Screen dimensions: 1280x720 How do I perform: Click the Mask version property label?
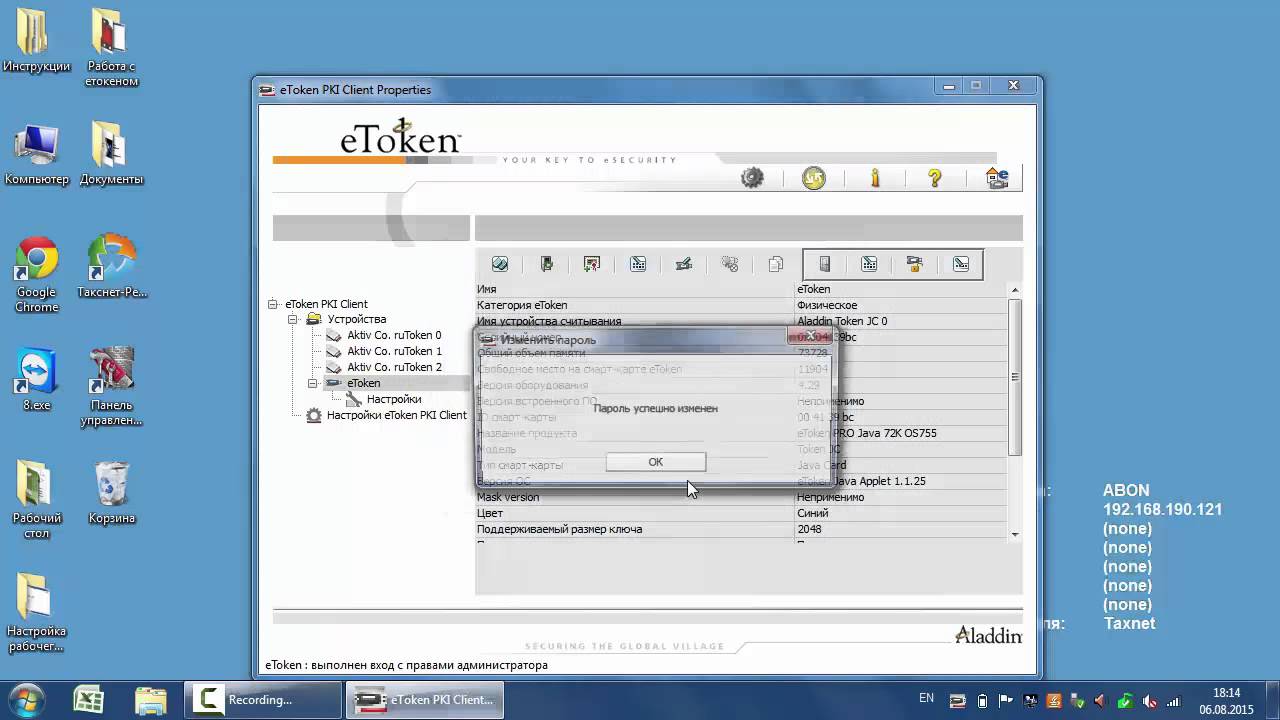[508, 497]
